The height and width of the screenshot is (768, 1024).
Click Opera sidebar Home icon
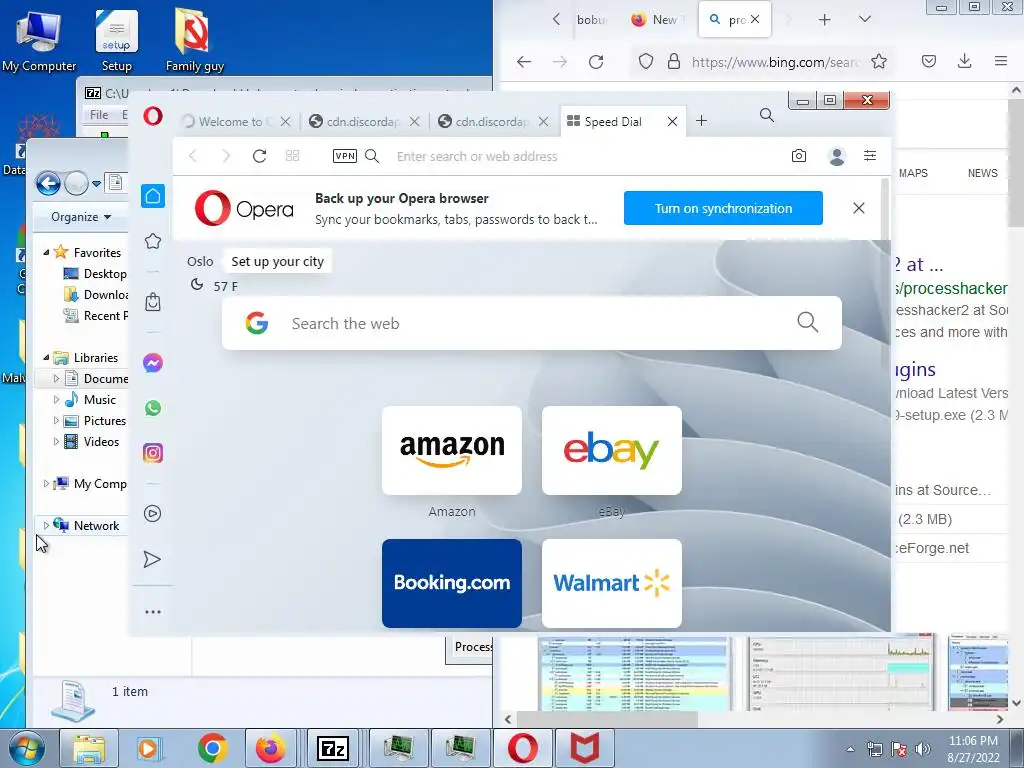click(153, 196)
